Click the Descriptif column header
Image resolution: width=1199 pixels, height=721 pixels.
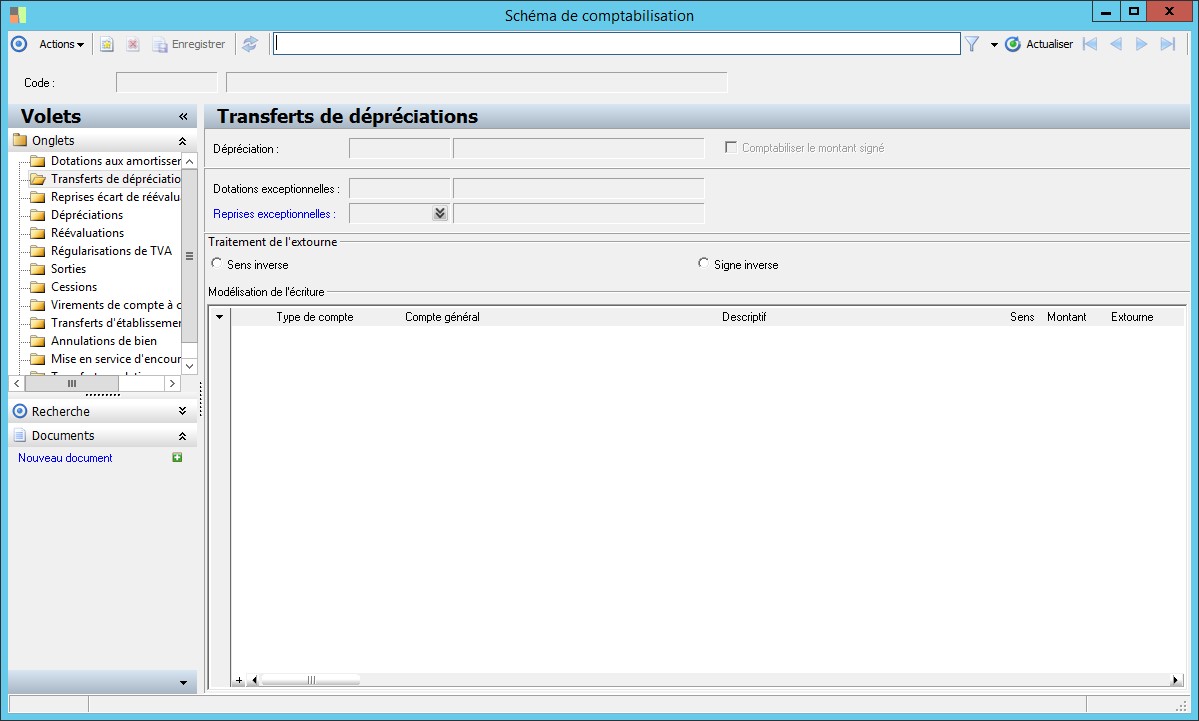click(744, 317)
